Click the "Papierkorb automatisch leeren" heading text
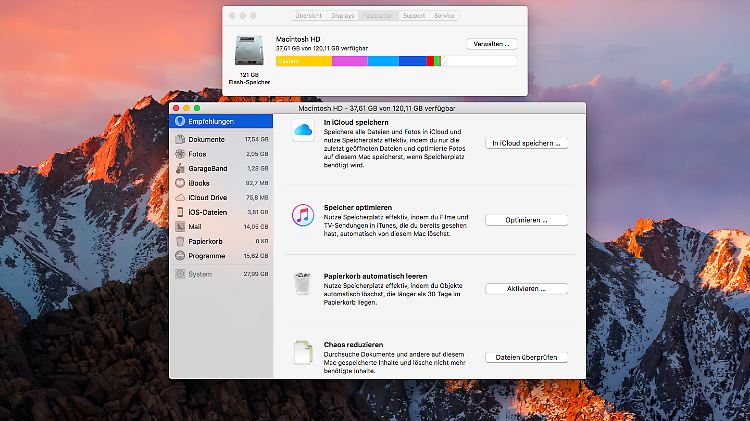750x421 pixels. pyautogui.click(x=375, y=276)
